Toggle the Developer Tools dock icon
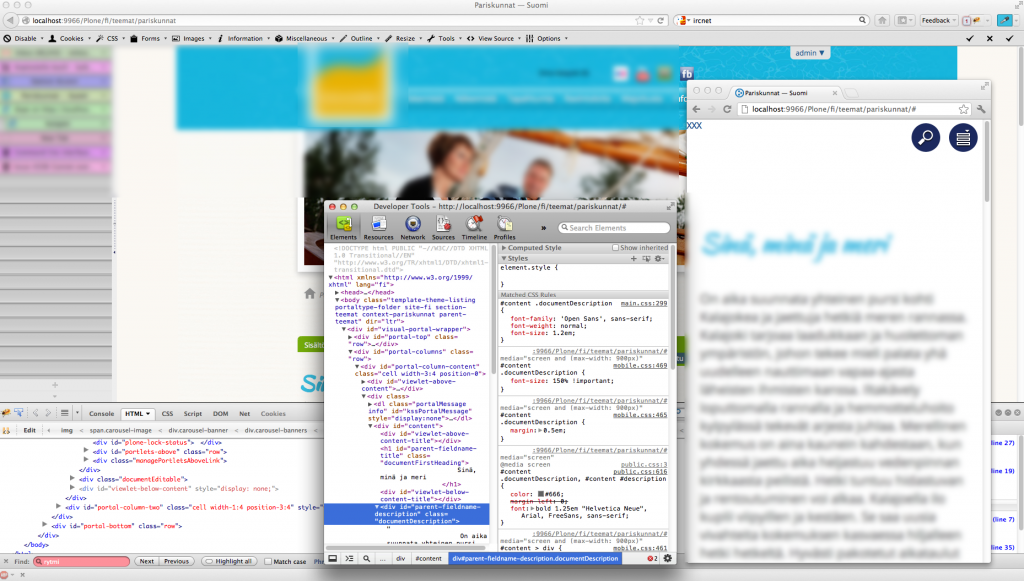Viewport: 1024px width, 581px height. click(332, 559)
